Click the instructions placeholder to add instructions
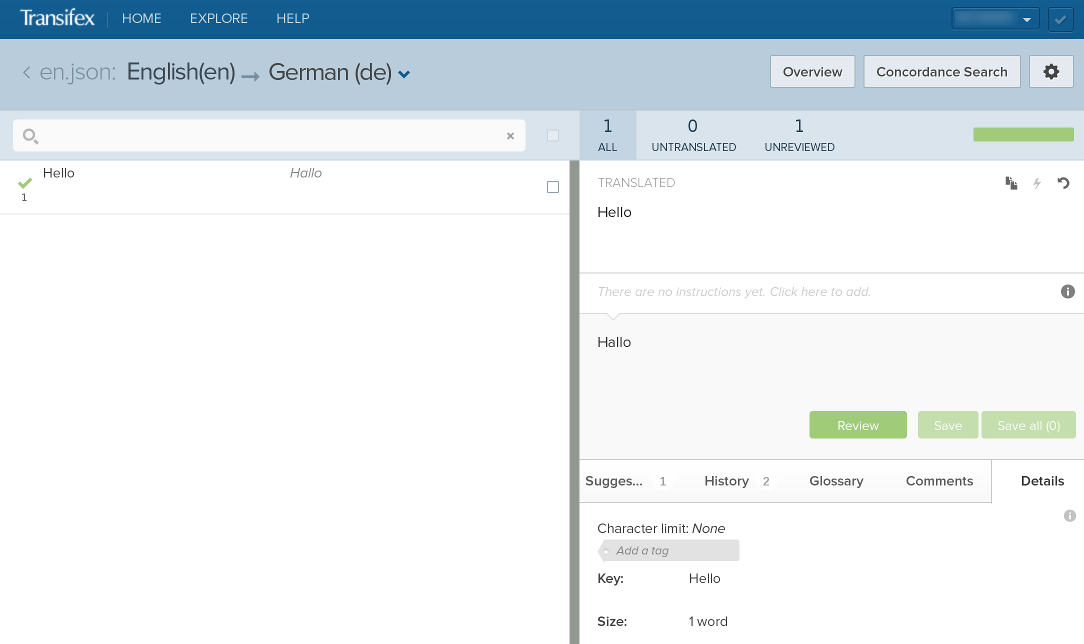 point(734,292)
